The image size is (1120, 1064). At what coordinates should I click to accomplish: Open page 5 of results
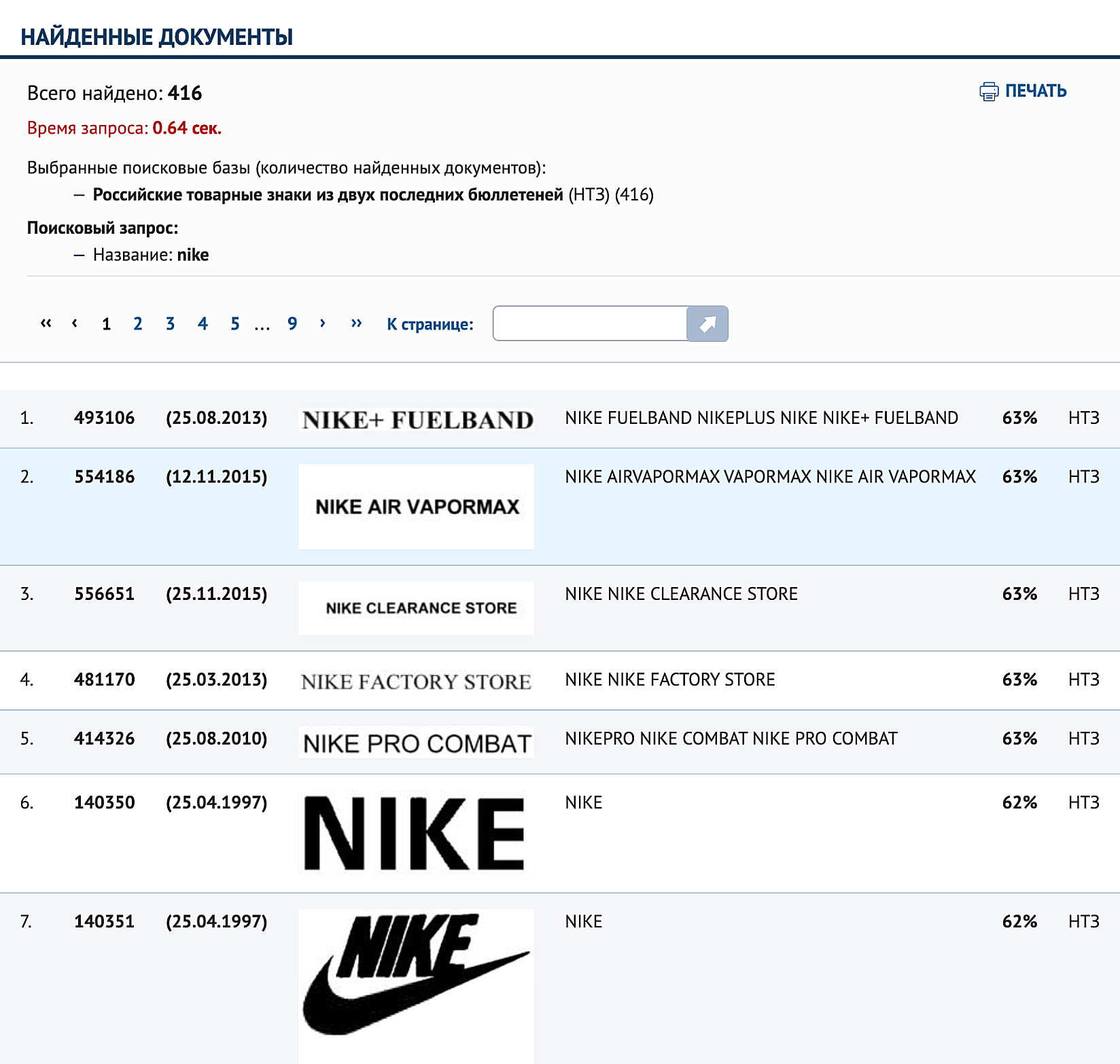[x=235, y=323]
